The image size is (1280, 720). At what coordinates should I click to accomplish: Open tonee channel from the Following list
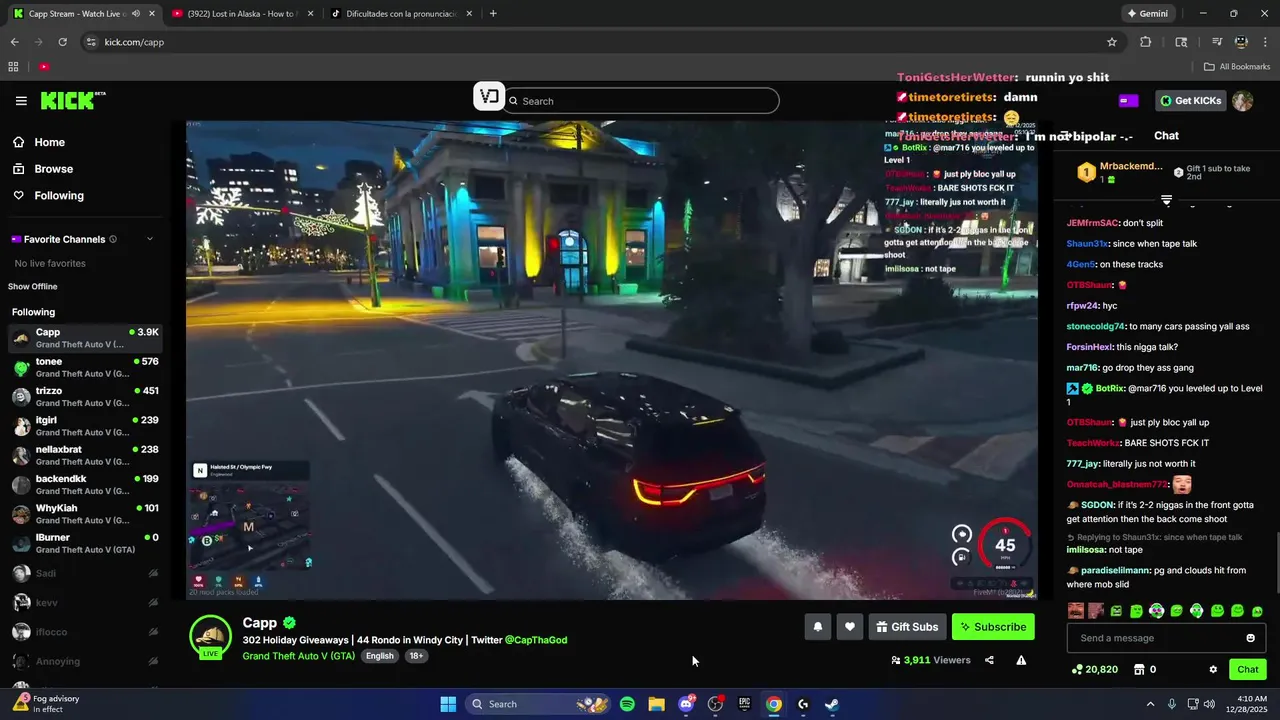coord(85,367)
